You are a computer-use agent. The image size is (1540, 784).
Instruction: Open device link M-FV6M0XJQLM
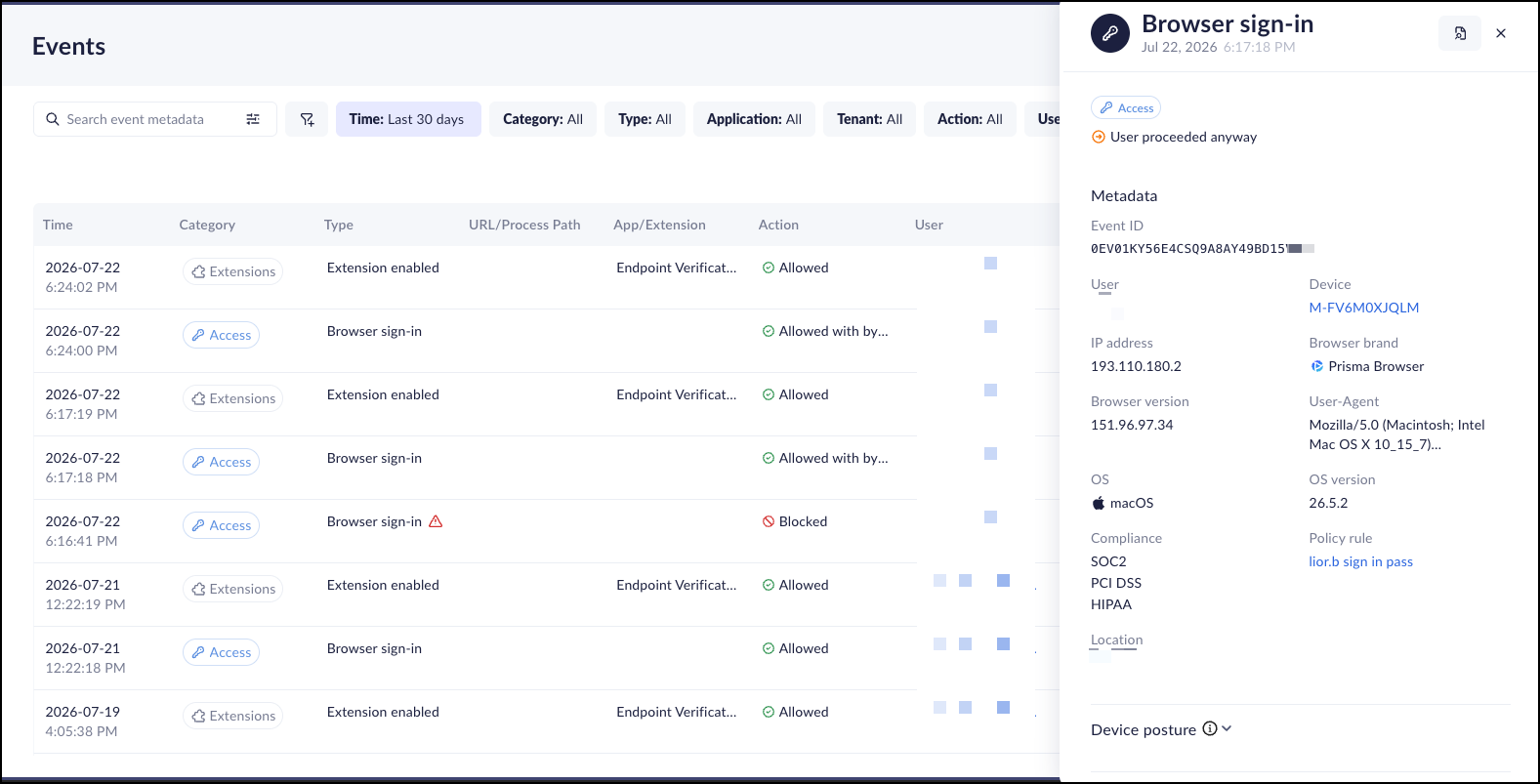coord(1363,308)
